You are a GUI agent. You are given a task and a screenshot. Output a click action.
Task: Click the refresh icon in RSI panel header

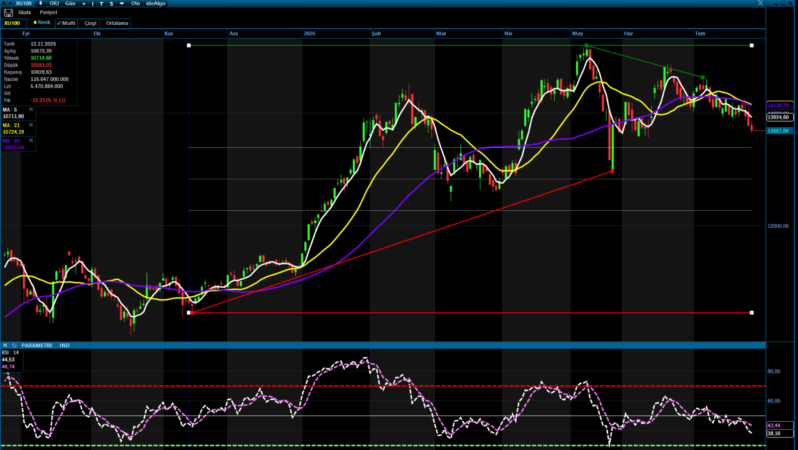[14, 345]
